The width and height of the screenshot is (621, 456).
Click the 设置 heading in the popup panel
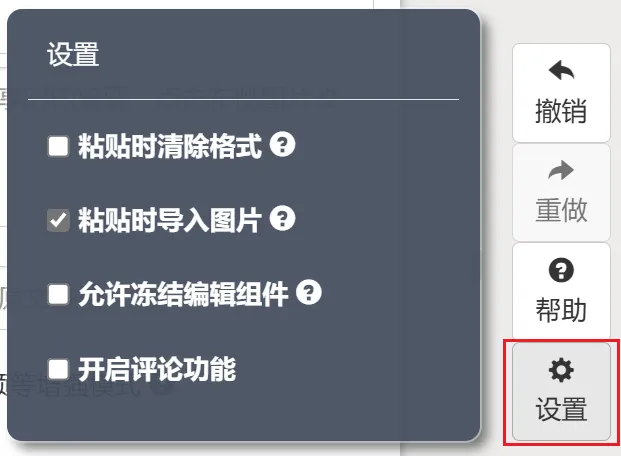pyautogui.click(x=73, y=54)
